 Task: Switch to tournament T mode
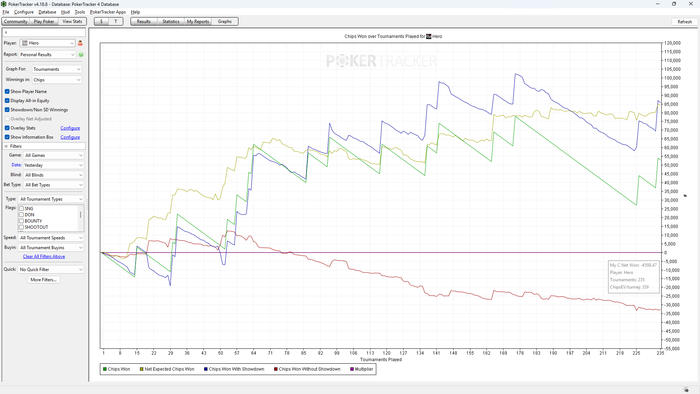click(x=116, y=21)
